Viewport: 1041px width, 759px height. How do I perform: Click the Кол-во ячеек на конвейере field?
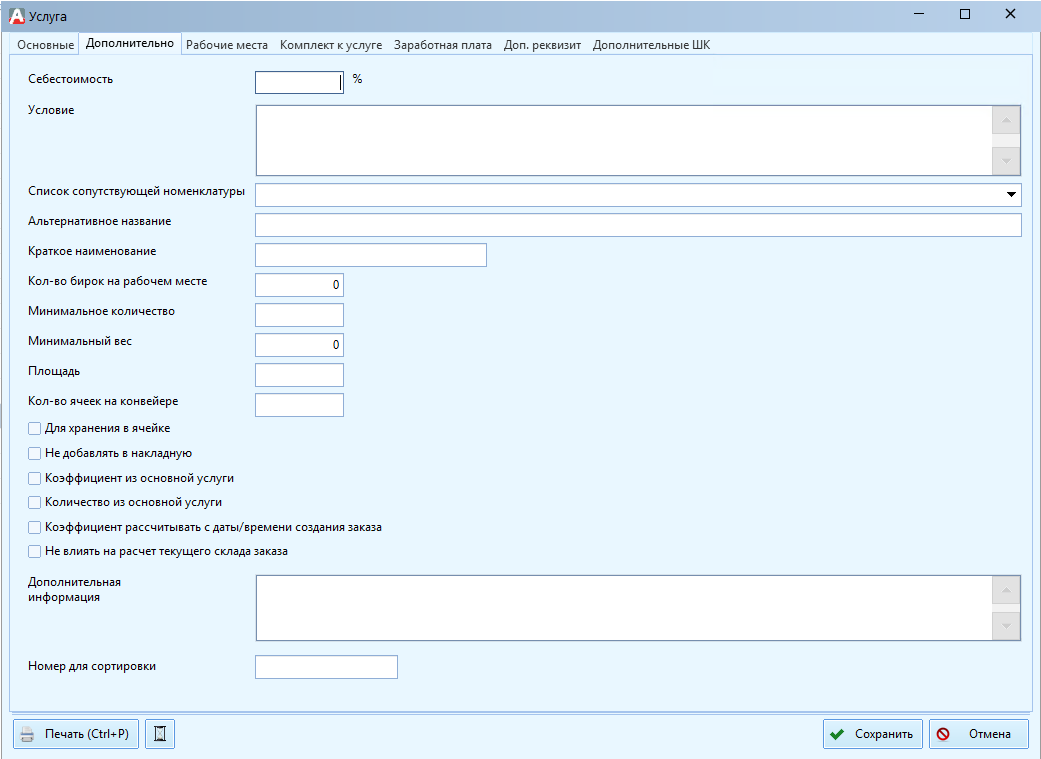point(299,405)
